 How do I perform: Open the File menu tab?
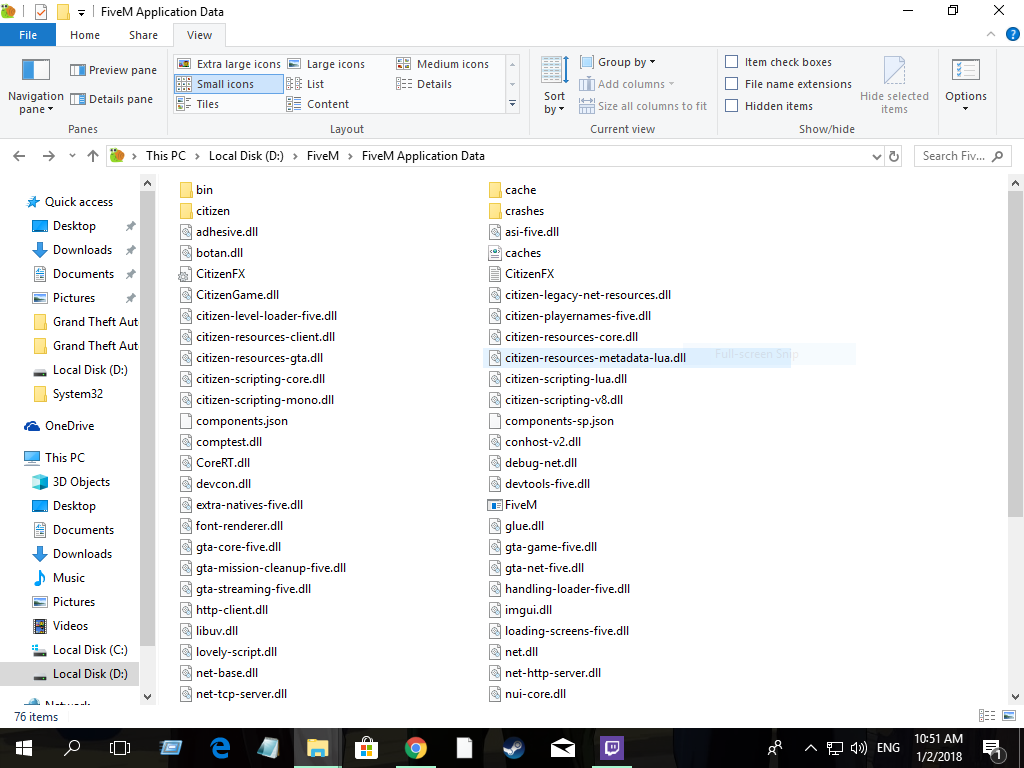coord(28,35)
